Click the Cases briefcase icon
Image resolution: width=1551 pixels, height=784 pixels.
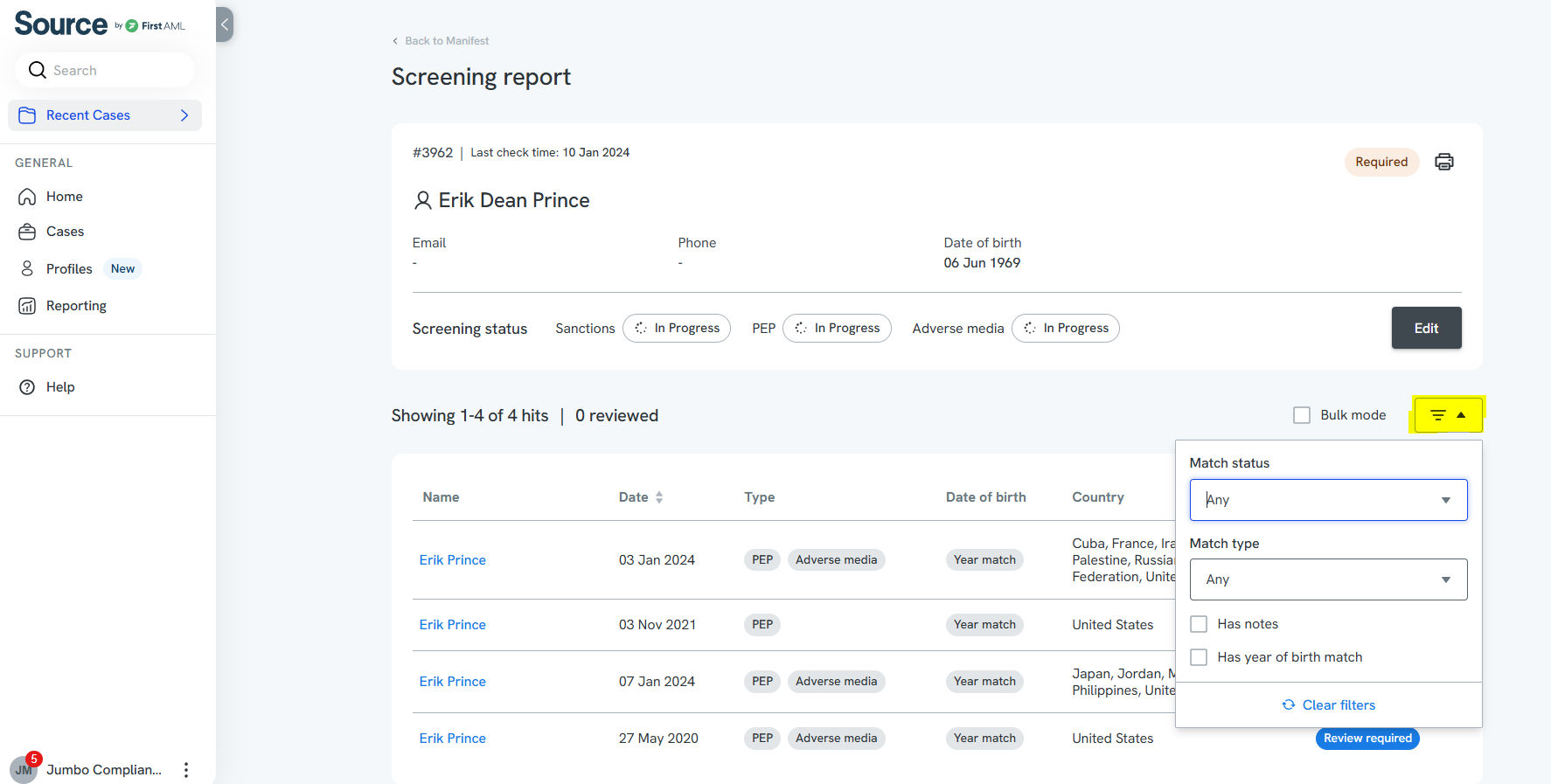pos(27,232)
